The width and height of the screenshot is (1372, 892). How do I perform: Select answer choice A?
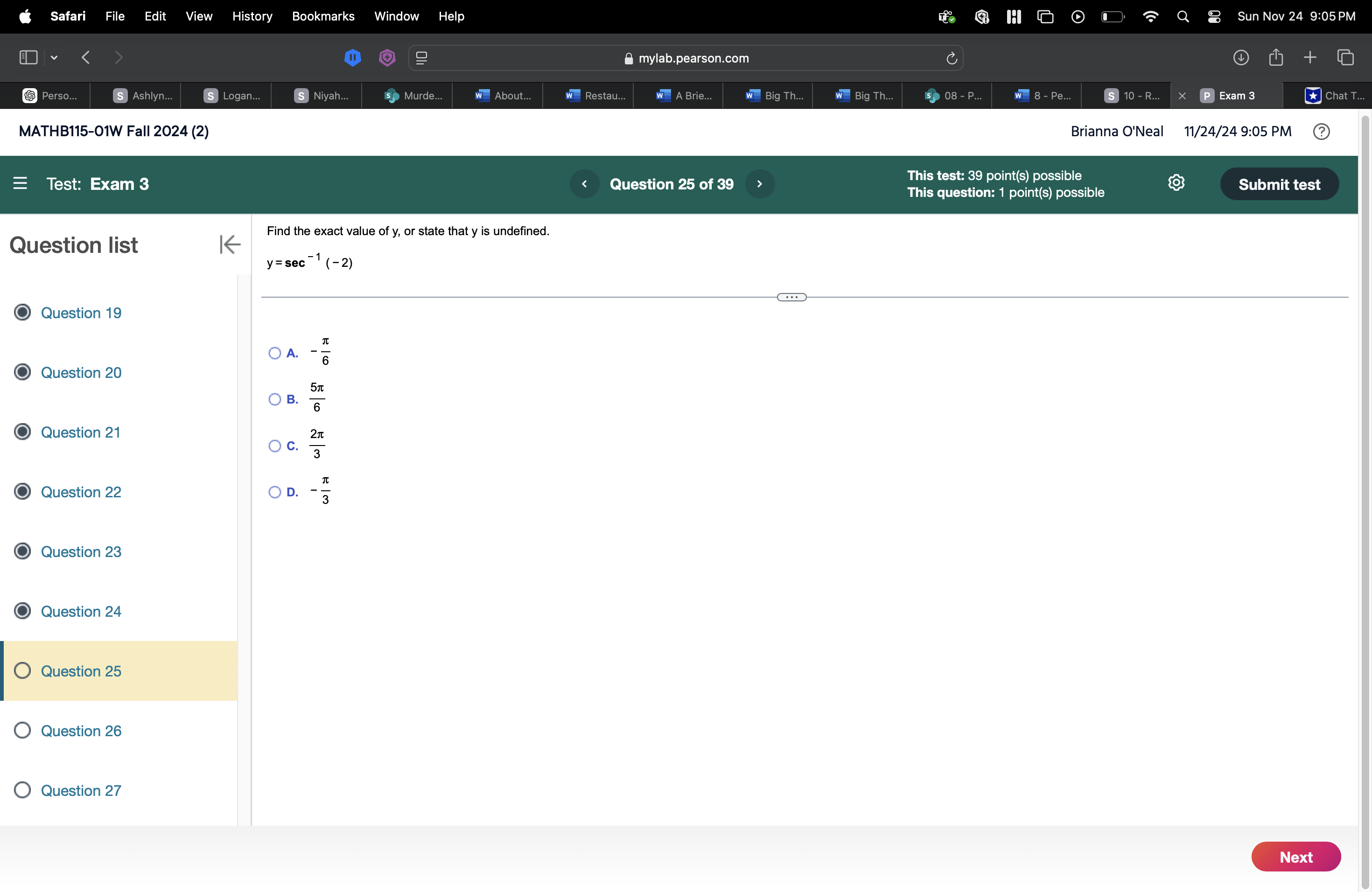coord(275,353)
